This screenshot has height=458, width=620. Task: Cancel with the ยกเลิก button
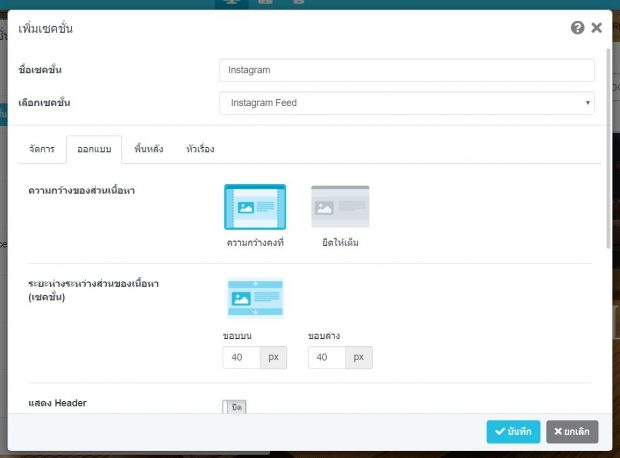pos(572,432)
